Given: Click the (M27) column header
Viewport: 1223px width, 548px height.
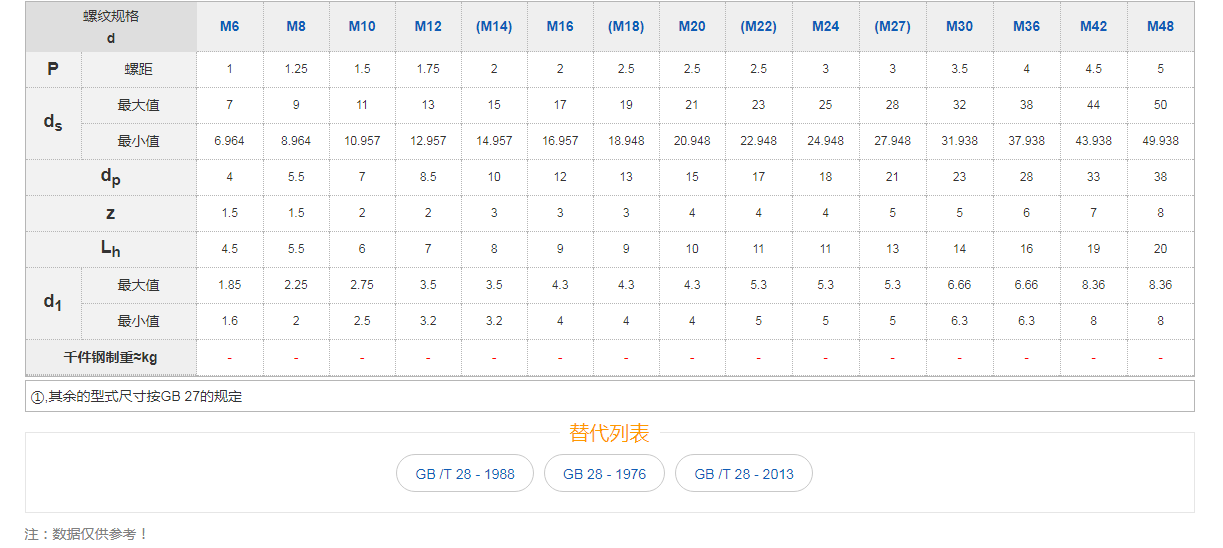Looking at the screenshot, I should click(x=892, y=27).
